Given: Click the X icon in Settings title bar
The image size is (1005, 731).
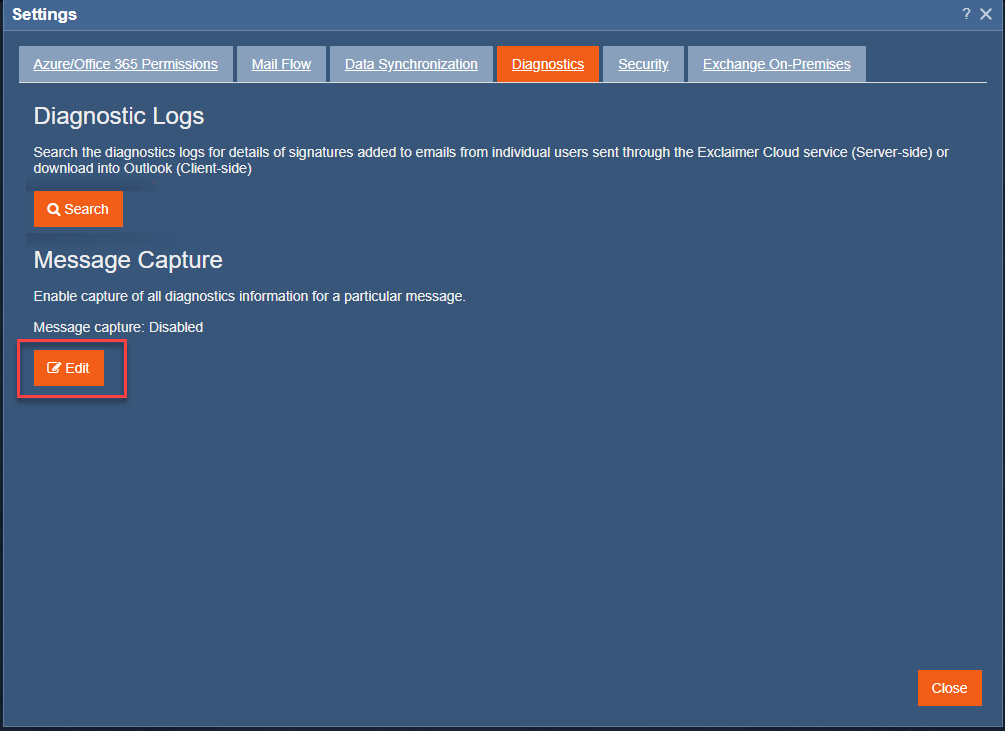Looking at the screenshot, I should (986, 14).
